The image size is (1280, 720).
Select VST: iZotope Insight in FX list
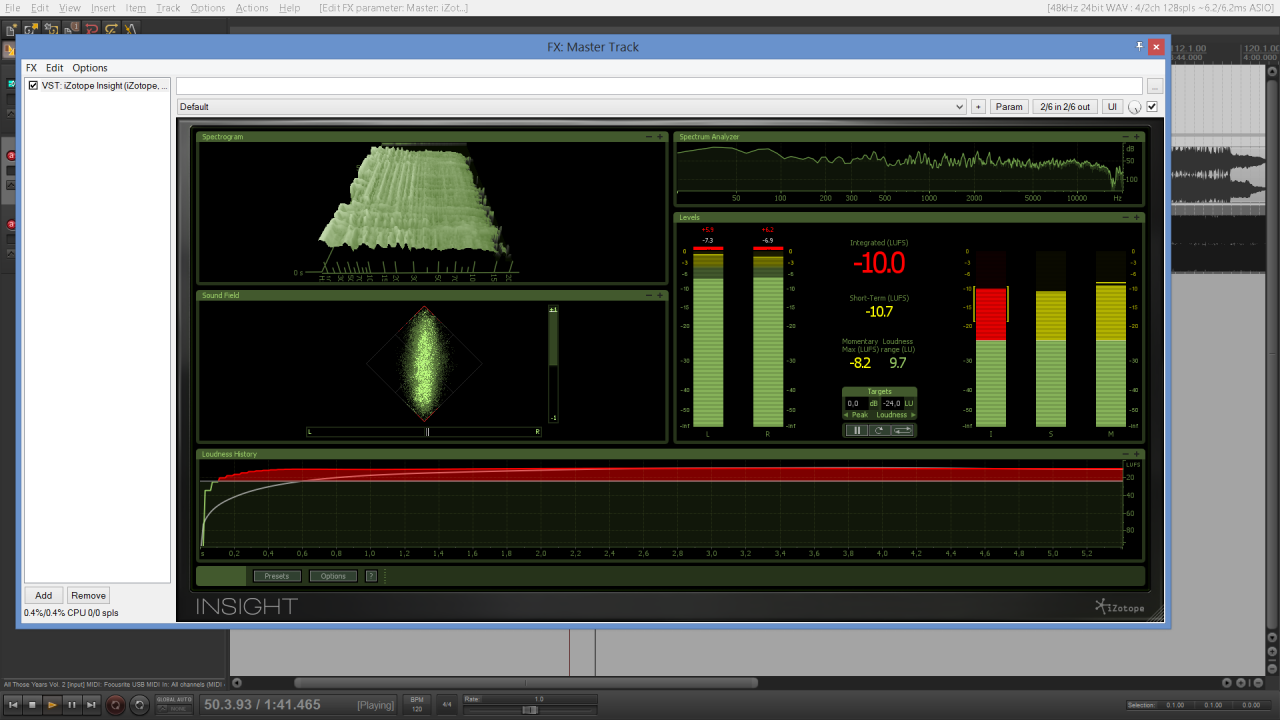[105, 86]
